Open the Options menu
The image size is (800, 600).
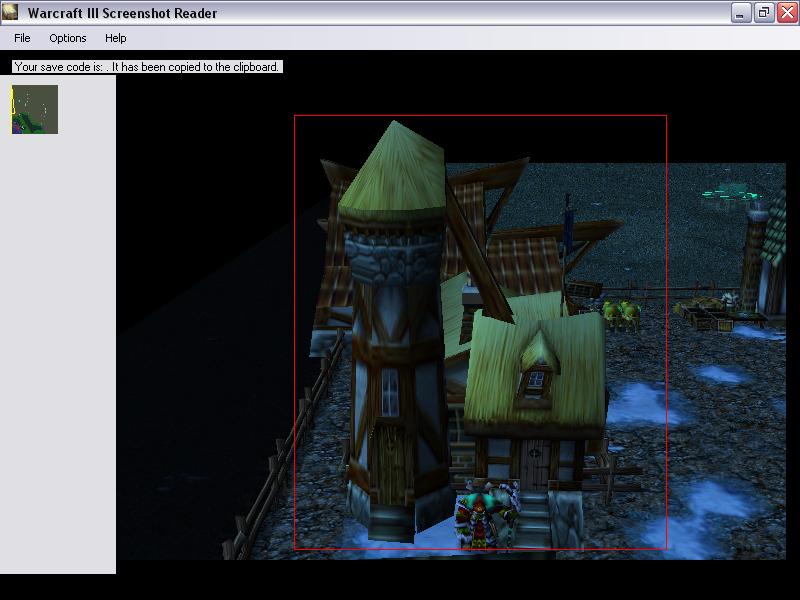(68, 38)
